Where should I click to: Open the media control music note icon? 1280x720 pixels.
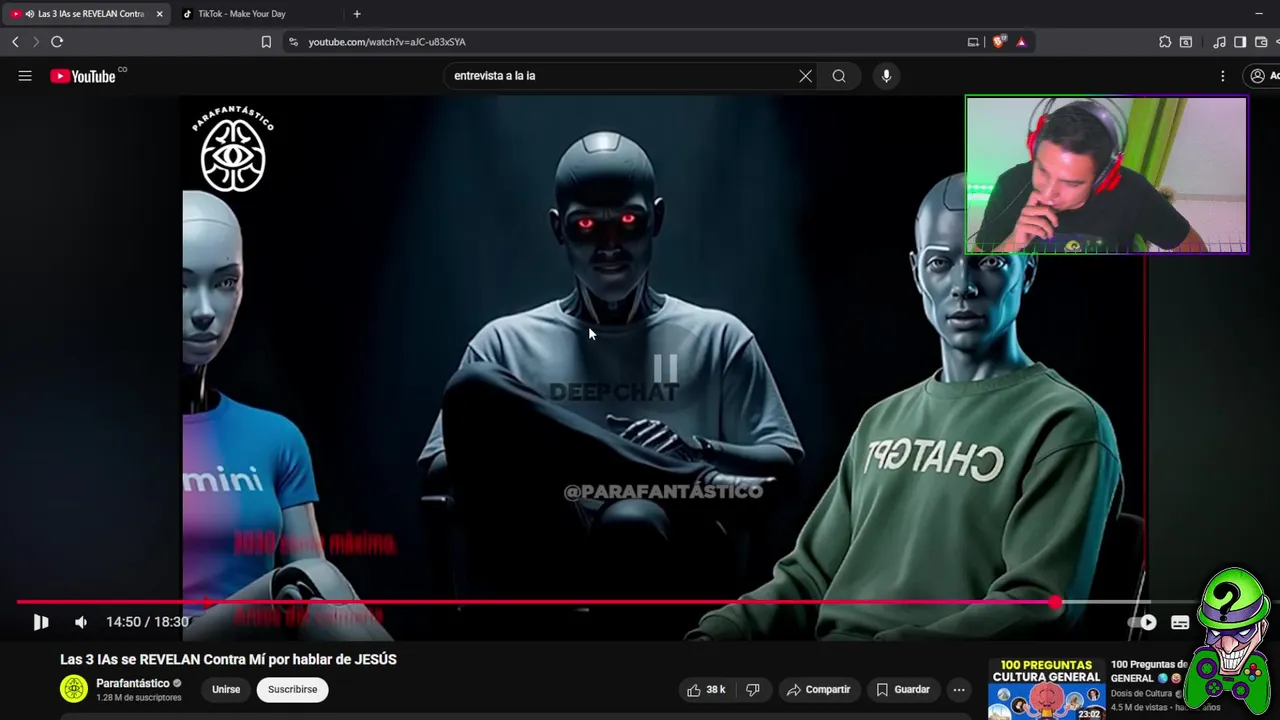1219,42
